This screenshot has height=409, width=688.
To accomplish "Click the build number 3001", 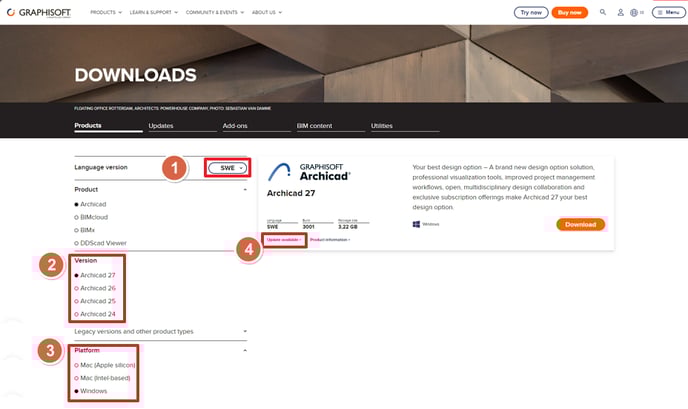I will tap(308, 227).
